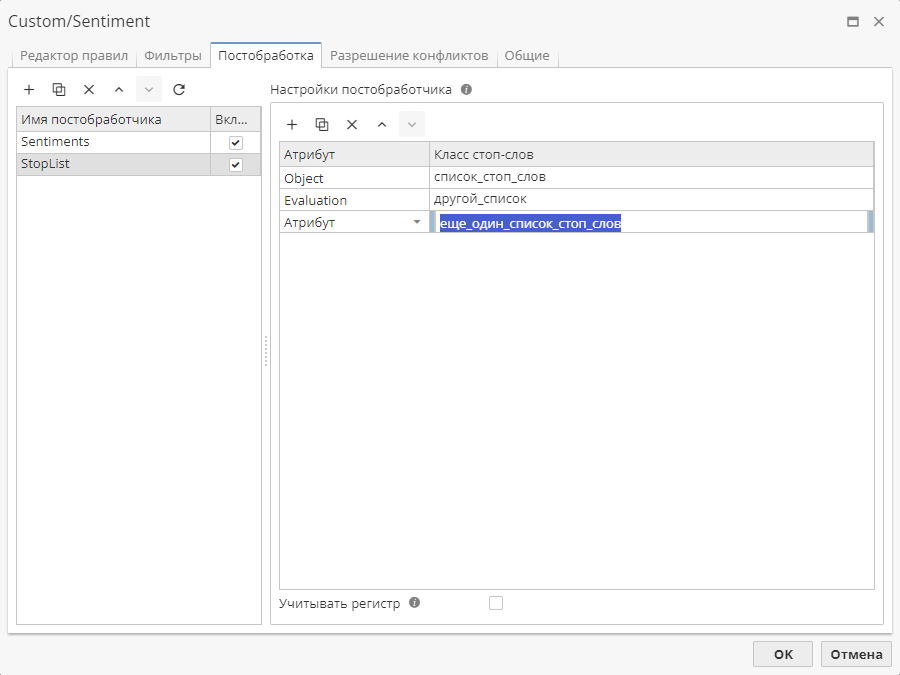Click the Класс стоп-слов column header
The width and height of the screenshot is (900, 675).
pyautogui.click(x=651, y=154)
